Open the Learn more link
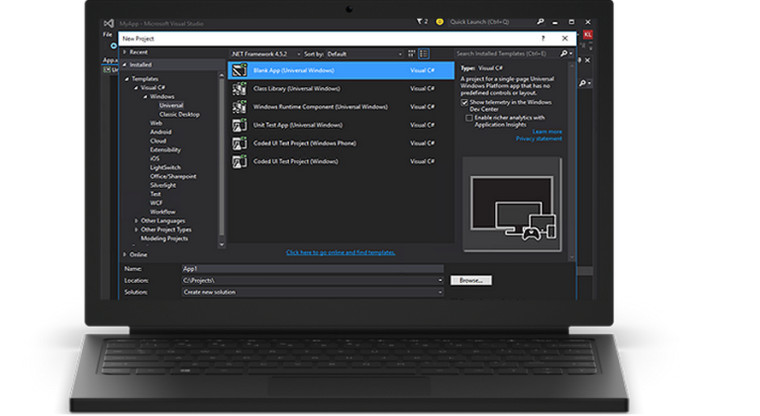 pyautogui.click(x=547, y=131)
